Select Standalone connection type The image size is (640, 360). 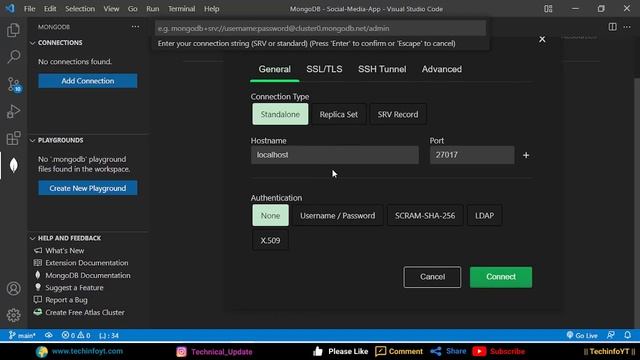[280, 114]
